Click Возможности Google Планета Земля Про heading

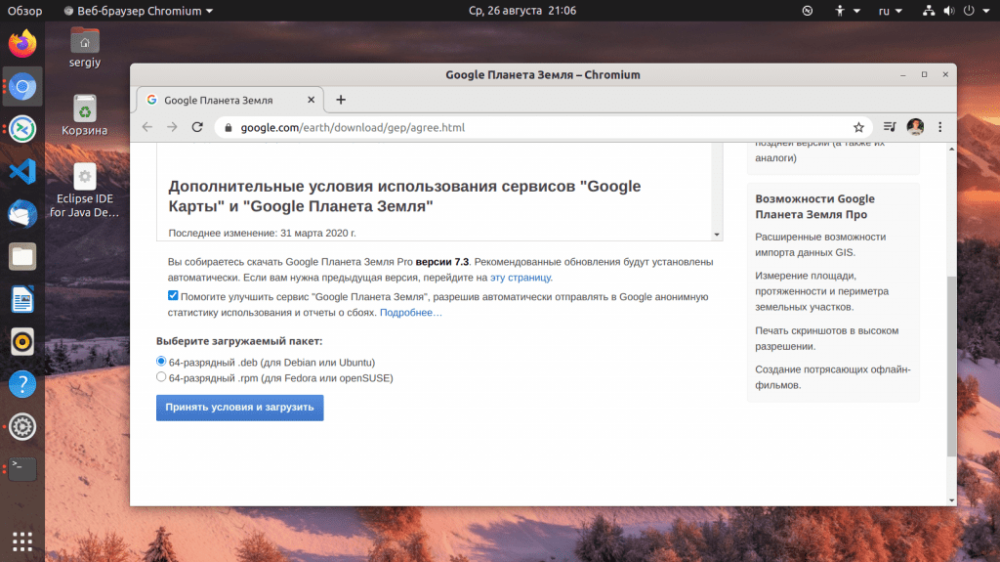pyautogui.click(x=815, y=207)
